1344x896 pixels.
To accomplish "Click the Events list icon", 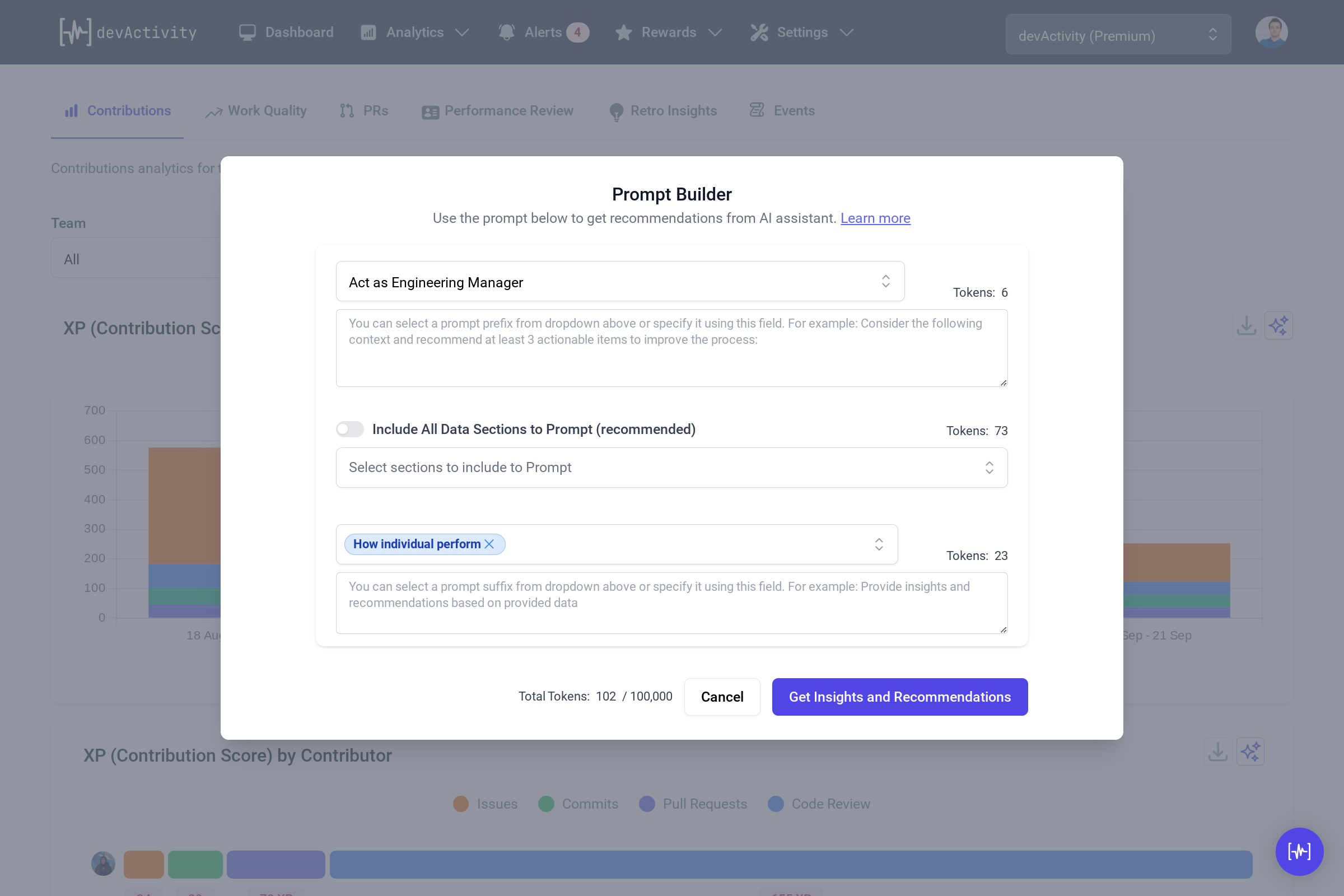I will coord(757,110).
